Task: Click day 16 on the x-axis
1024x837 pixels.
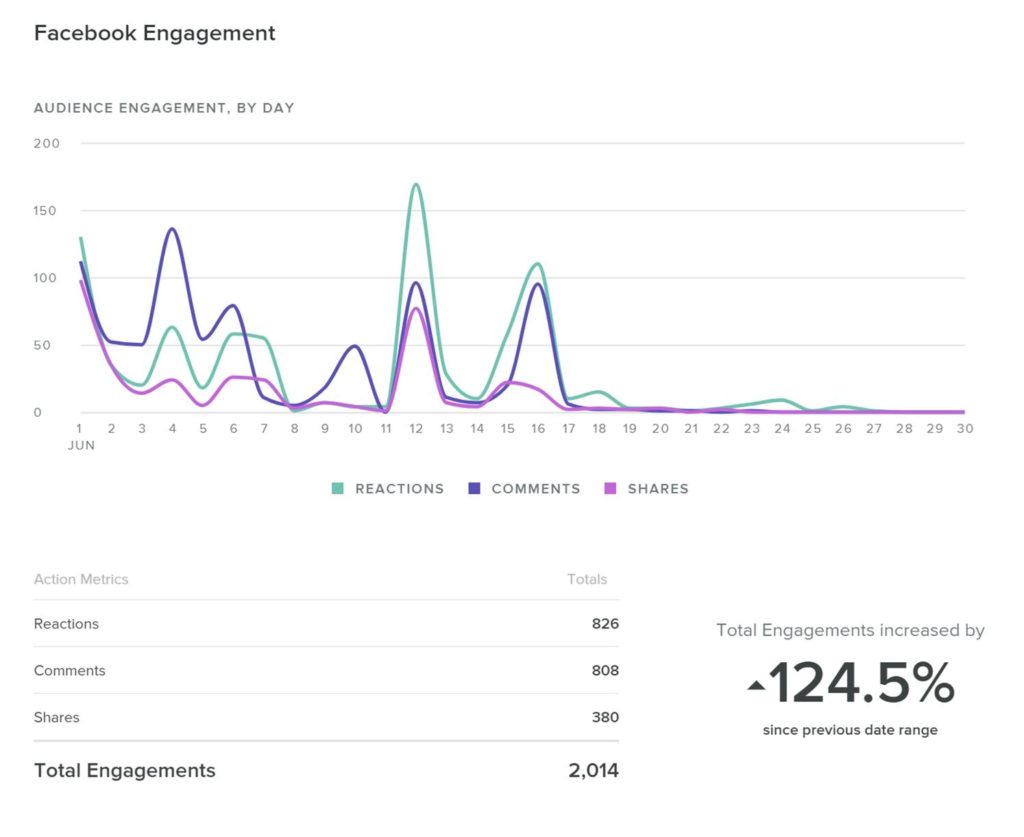Action: pos(538,429)
